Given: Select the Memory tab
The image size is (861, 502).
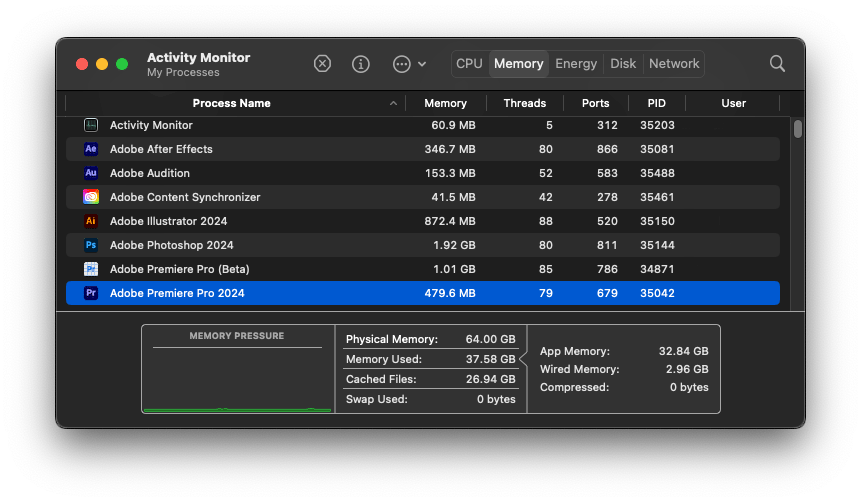Looking at the screenshot, I should (518, 64).
